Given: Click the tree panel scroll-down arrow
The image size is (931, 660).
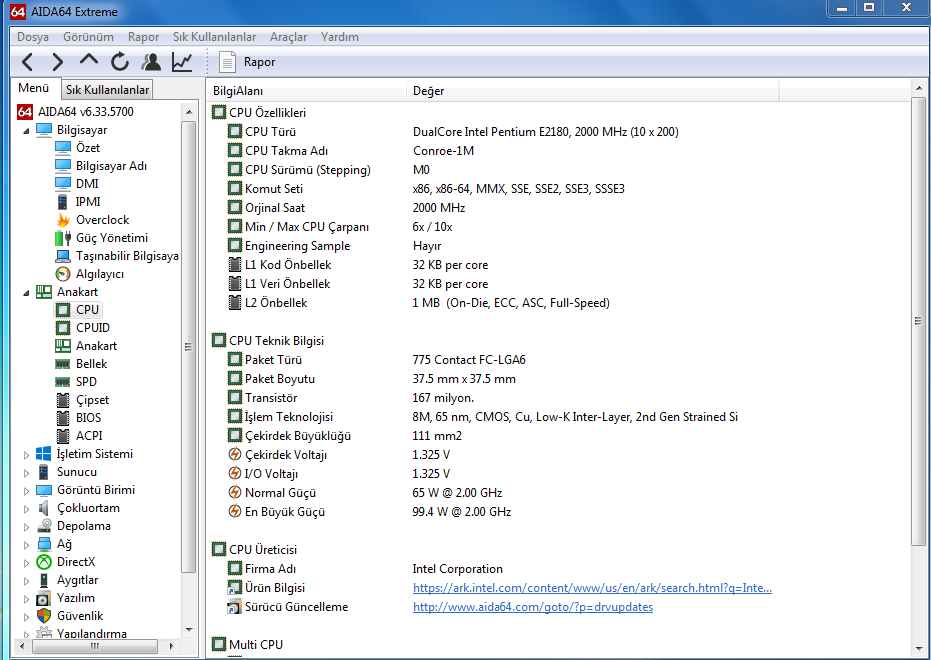Looking at the screenshot, I should pos(189,630).
